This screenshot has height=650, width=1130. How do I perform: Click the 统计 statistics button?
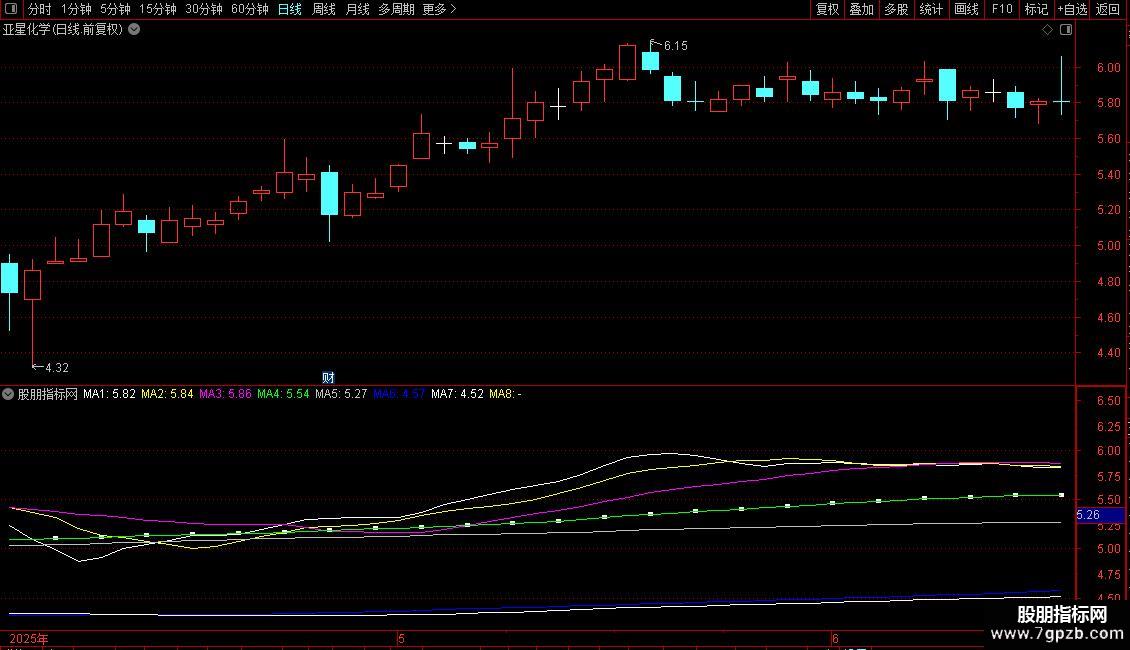tap(931, 9)
